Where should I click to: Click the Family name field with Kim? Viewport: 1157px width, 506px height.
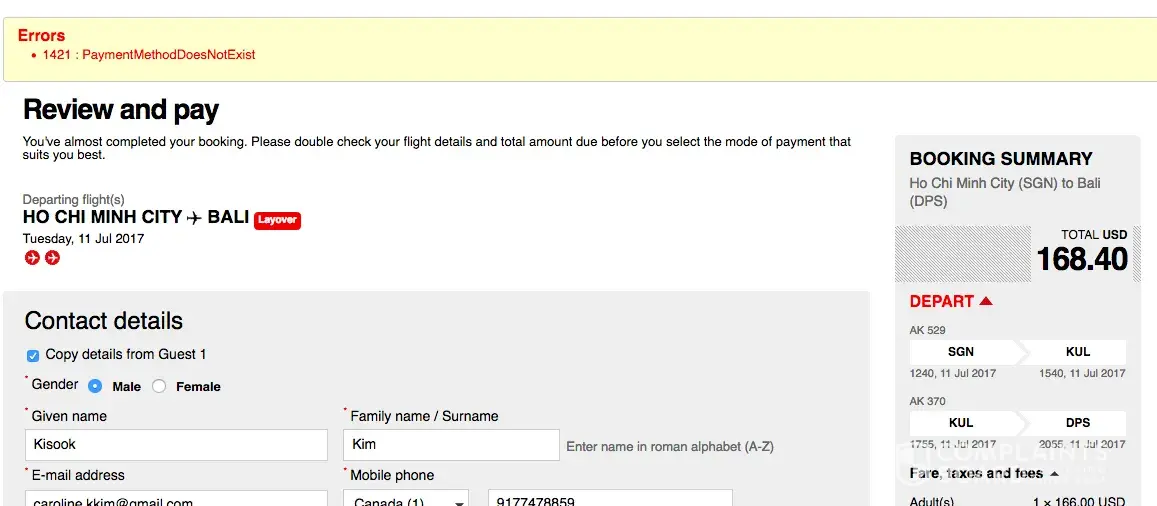pyautogui.click(x=451, y=445)
